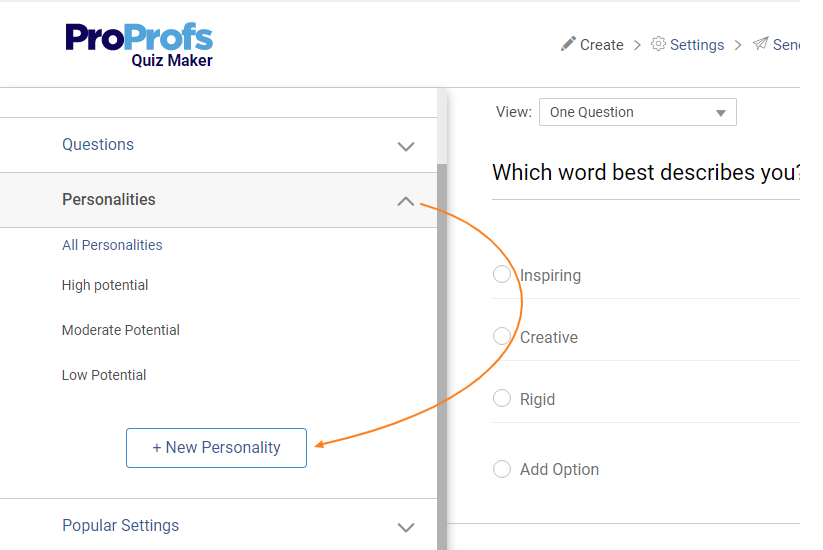Go to the Settings step
Viewport: 823px width, 550px height.
(697, 45)
